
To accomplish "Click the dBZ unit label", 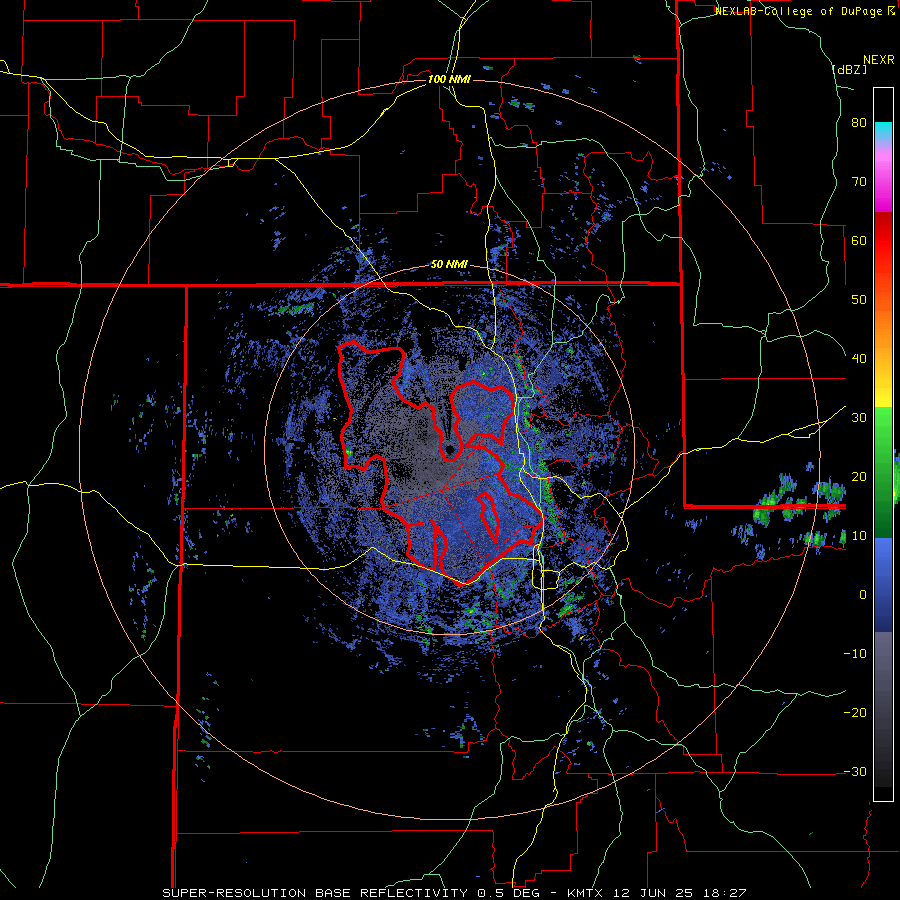I will click(849, 69).
